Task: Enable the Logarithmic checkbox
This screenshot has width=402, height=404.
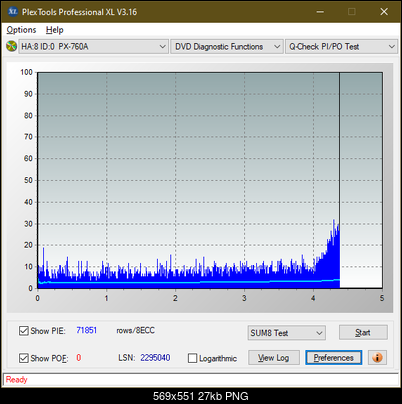Action: 192,358
